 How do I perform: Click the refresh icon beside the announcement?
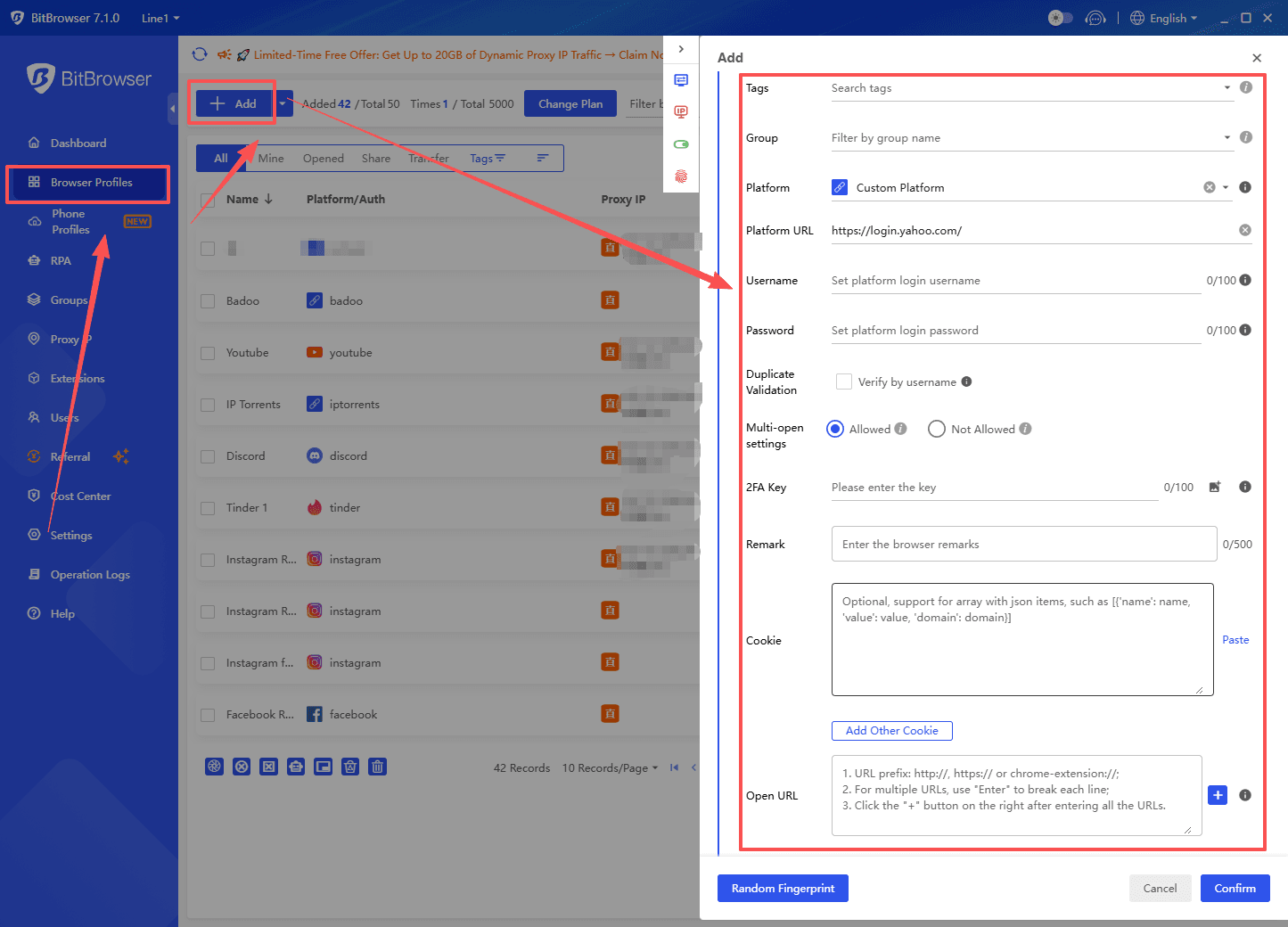point(200,54)
